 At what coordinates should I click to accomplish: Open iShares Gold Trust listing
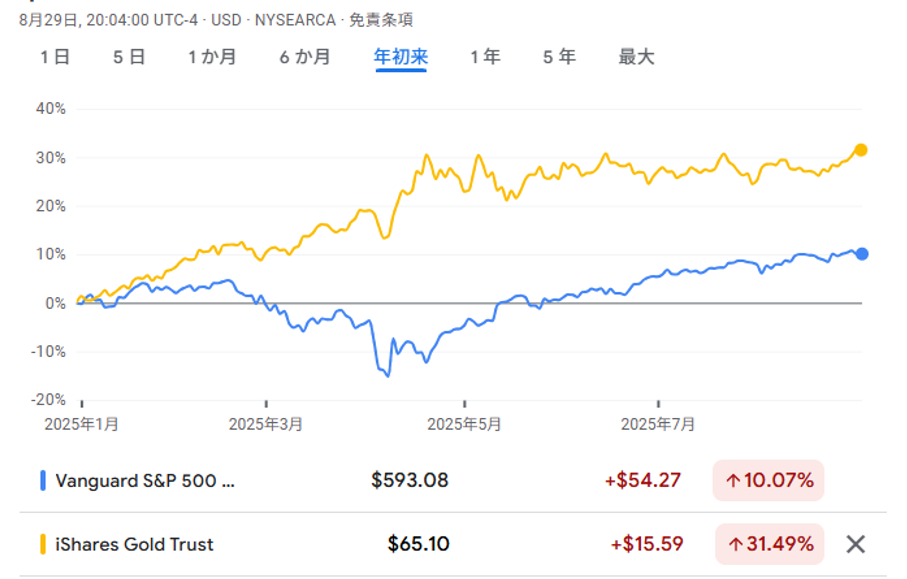pos(135,545)
